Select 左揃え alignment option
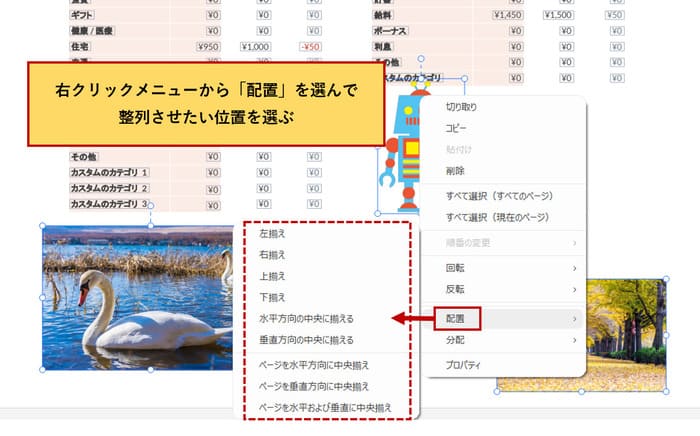 click(x=273, y=233)
